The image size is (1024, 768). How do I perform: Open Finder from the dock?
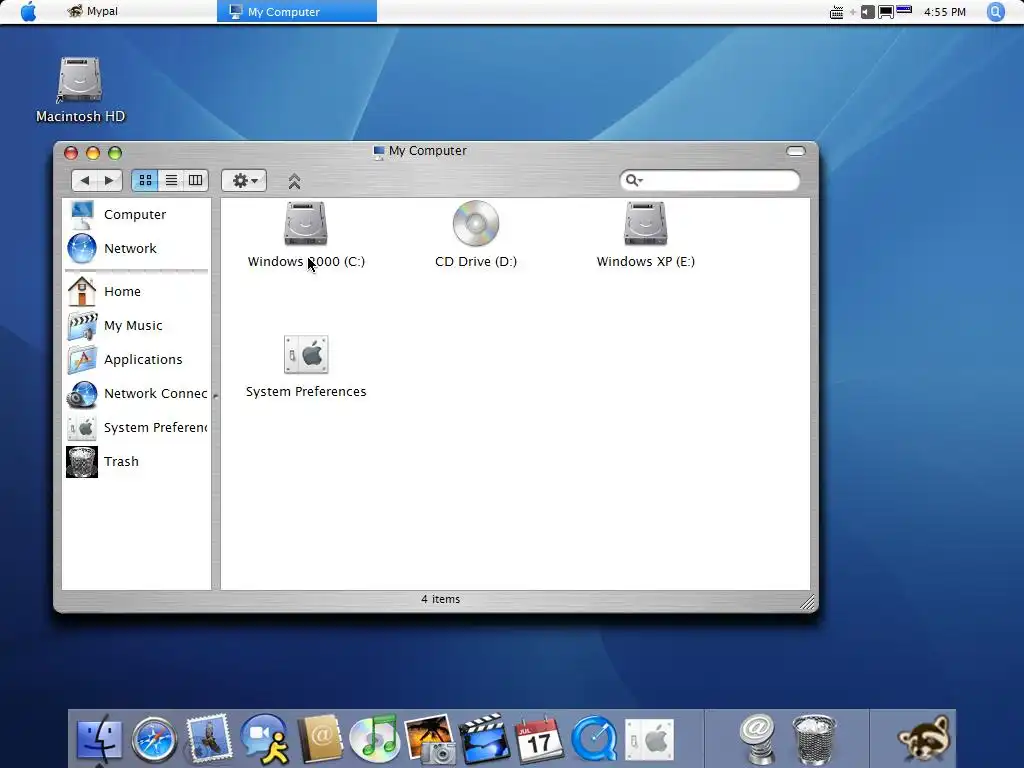[99, 740]
